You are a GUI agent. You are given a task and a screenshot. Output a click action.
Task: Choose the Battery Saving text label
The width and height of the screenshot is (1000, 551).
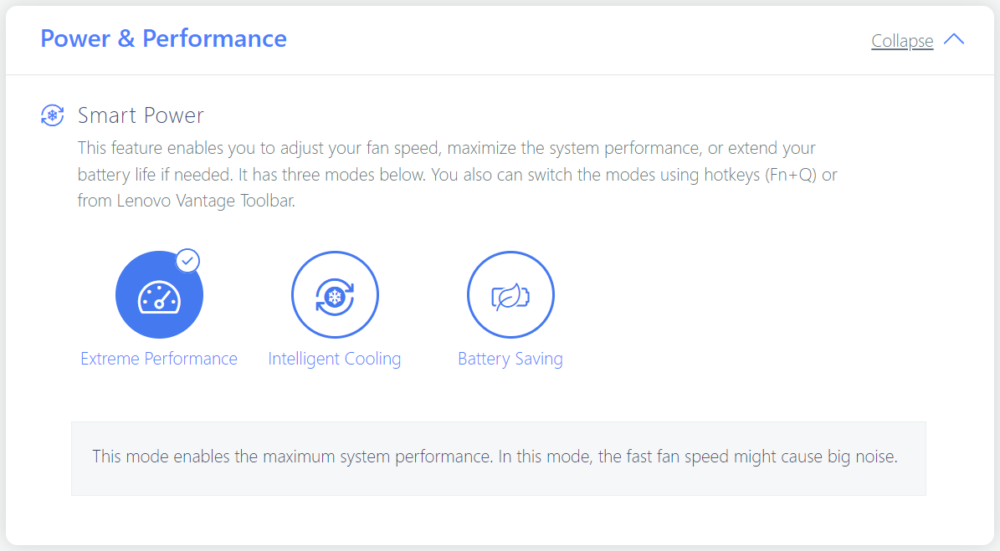tap(510, 359)
